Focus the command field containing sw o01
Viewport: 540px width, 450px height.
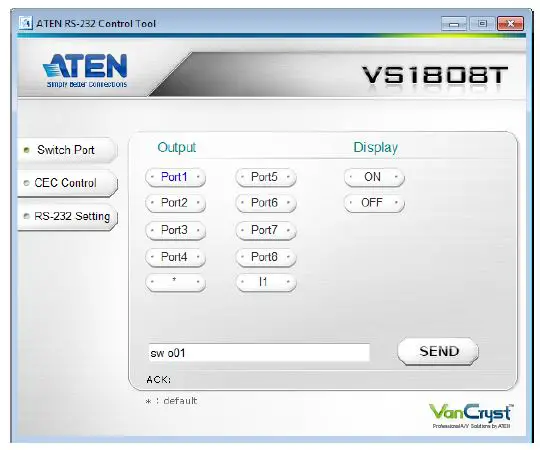click(x=259, y=353)
